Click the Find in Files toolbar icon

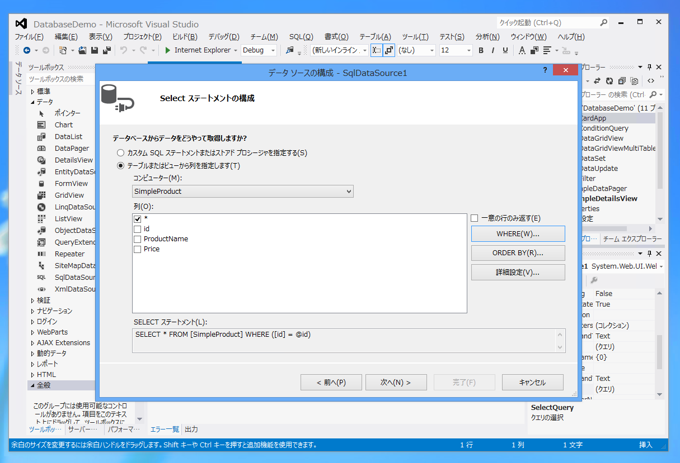click(290, 50)
